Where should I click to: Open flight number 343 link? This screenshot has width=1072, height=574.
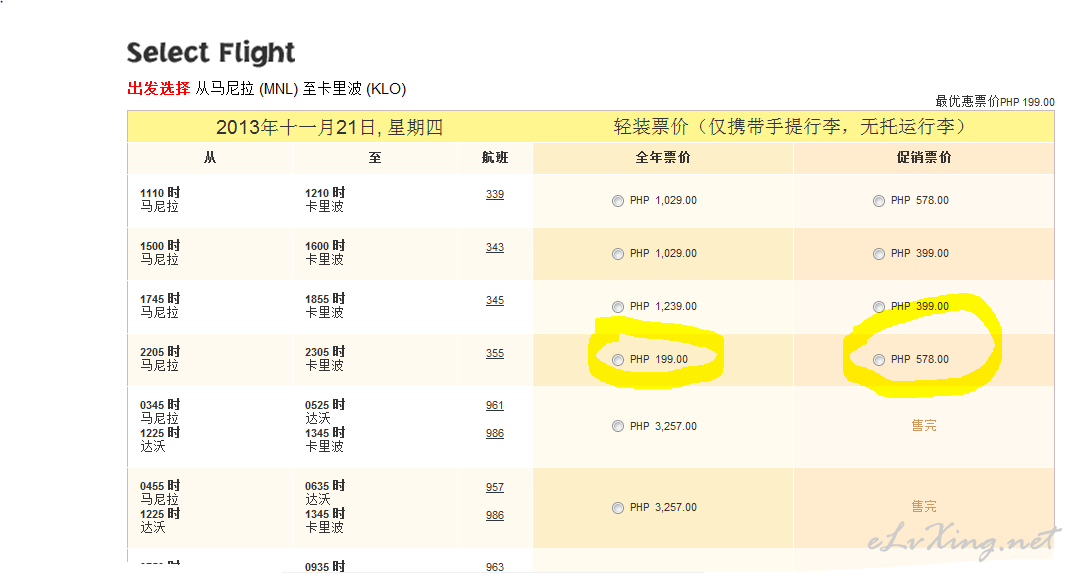tap(495, 247)
